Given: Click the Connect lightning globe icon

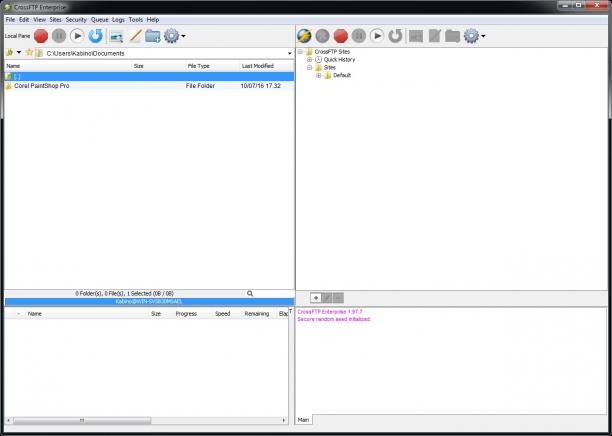Looking at the screenshot, I should click(x=304, y=36).
